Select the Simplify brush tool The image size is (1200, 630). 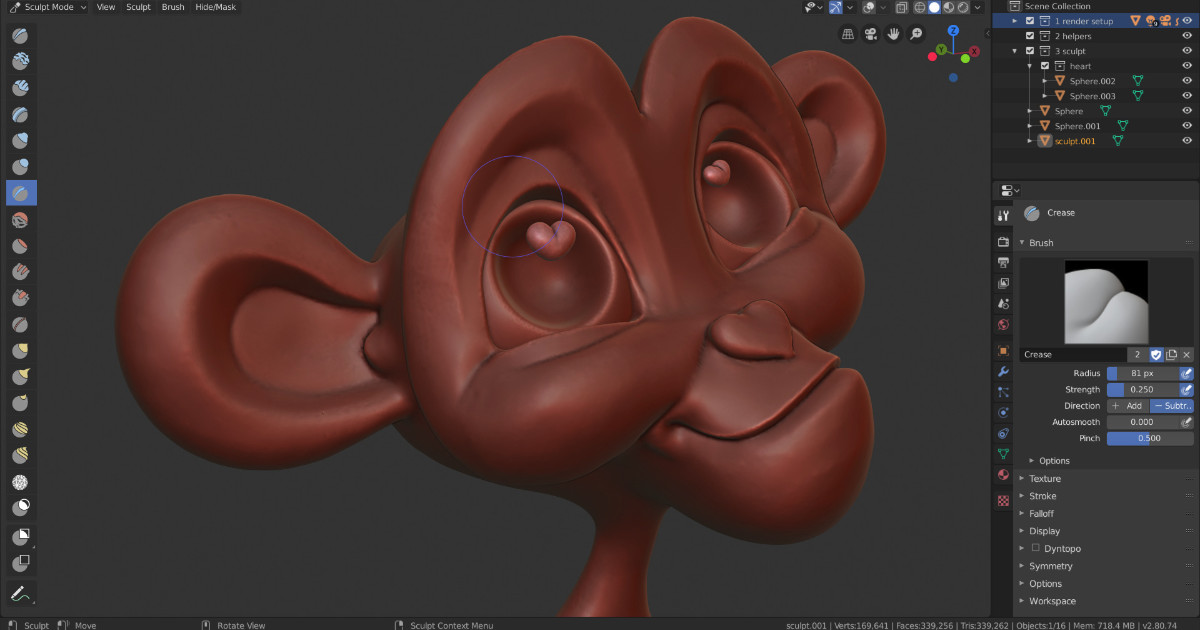point(21,482)
